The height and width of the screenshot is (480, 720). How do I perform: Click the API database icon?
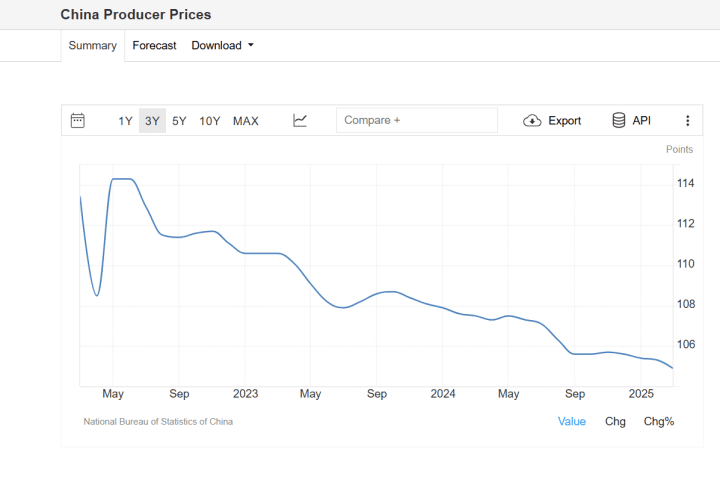coord(619,121)
